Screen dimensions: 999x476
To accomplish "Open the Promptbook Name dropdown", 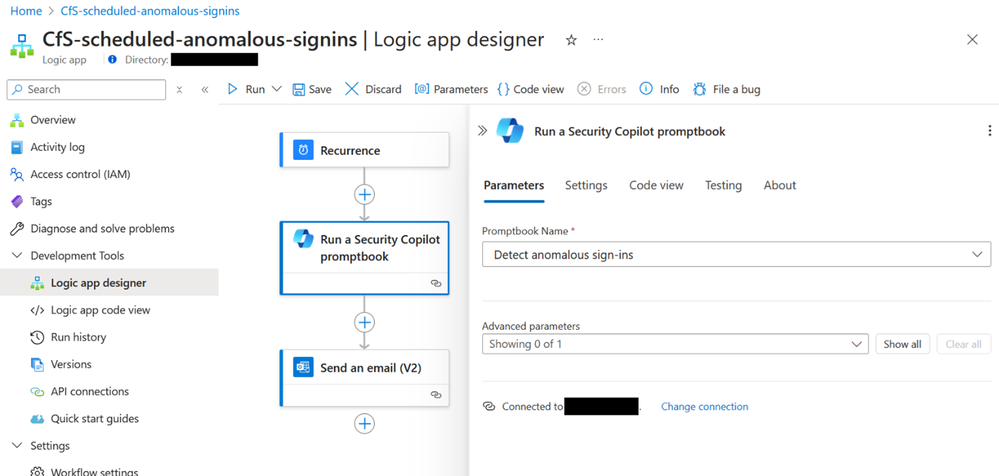I will tap(737, 254).
